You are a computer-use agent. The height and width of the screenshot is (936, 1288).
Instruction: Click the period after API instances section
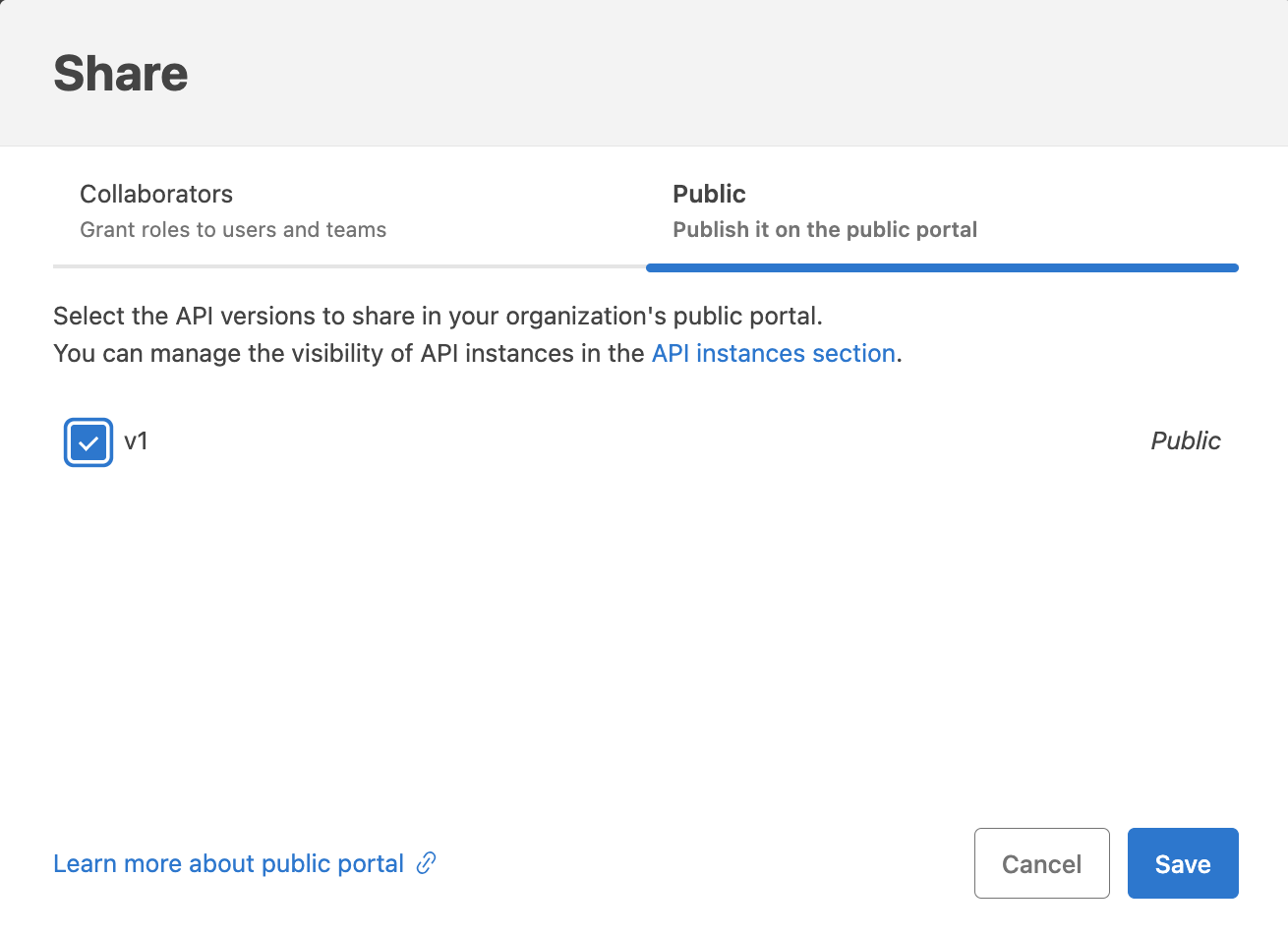898,353
